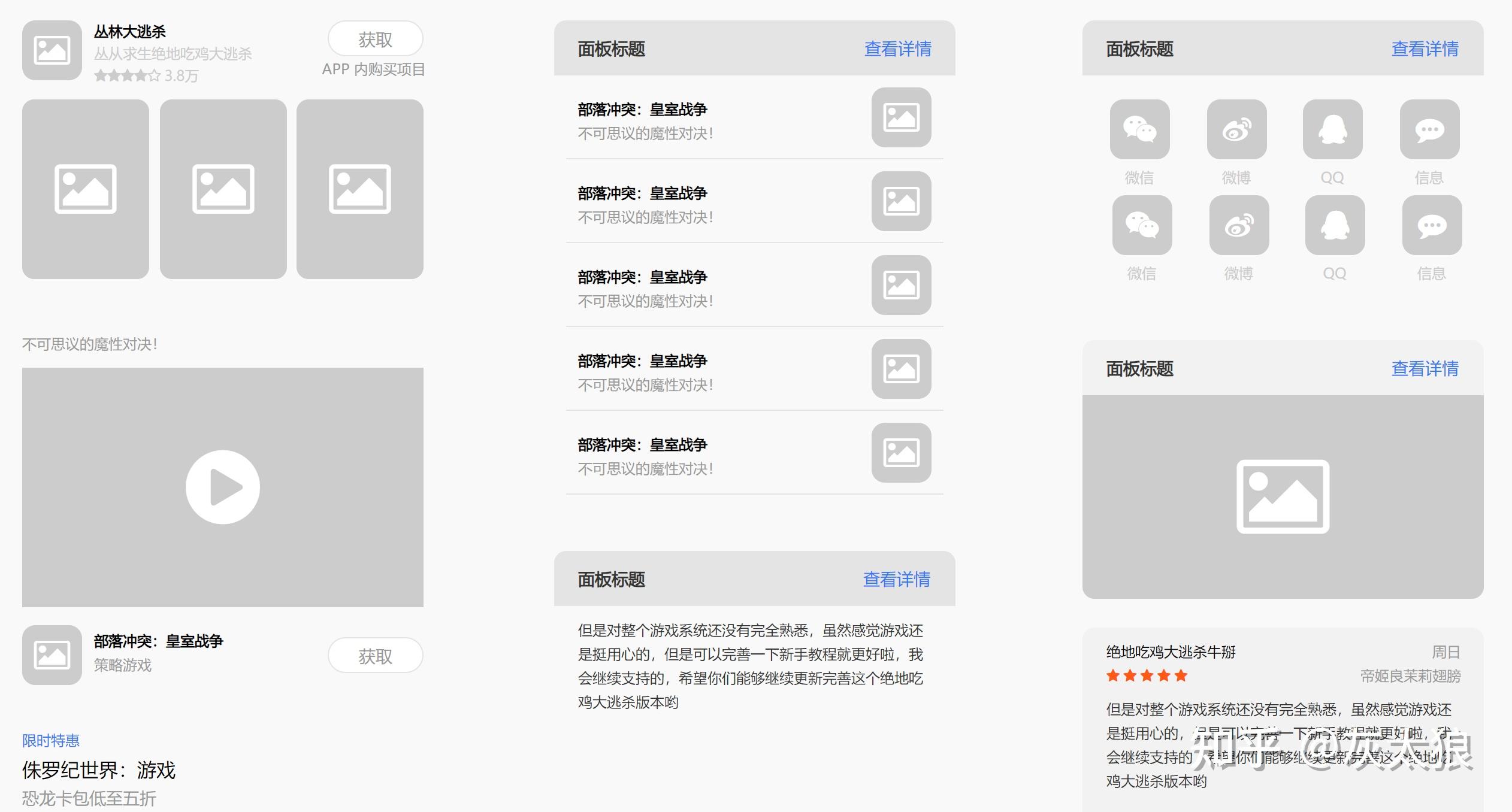Open 查看详情 in the middle panel

897,49
